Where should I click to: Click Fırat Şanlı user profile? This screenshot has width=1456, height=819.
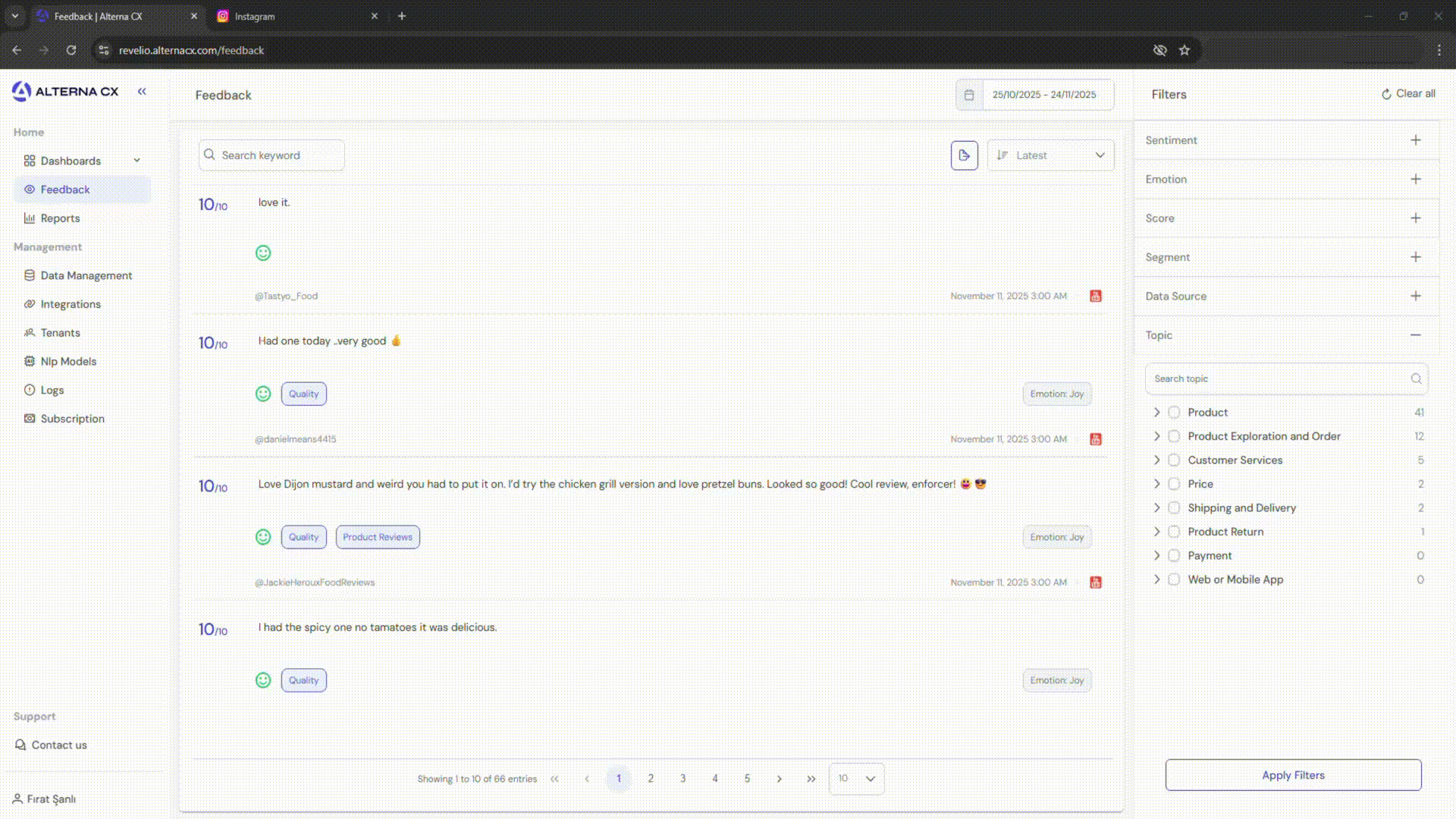tap(44, 799)
